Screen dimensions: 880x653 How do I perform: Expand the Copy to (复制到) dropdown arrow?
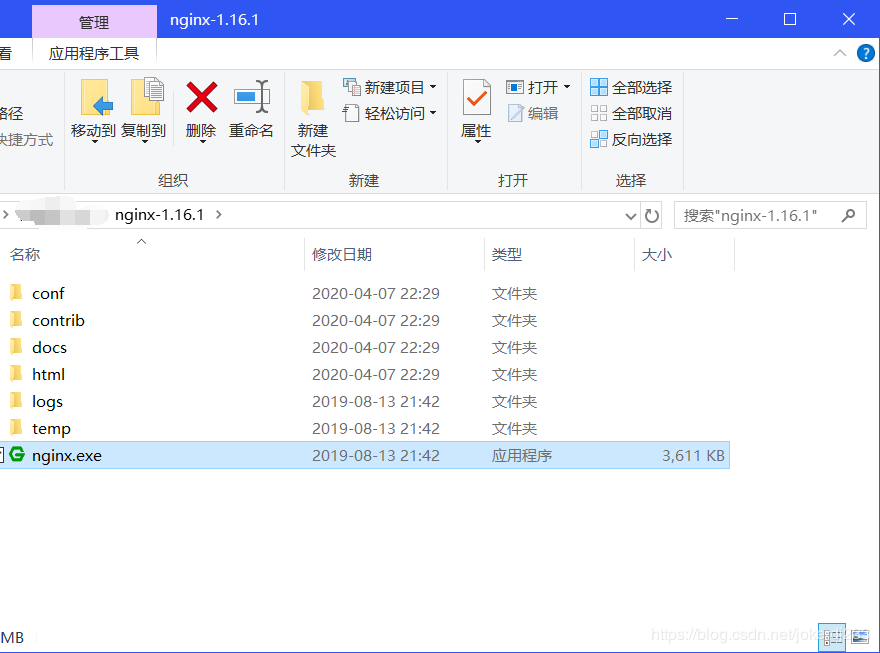[x=145, y=142]
